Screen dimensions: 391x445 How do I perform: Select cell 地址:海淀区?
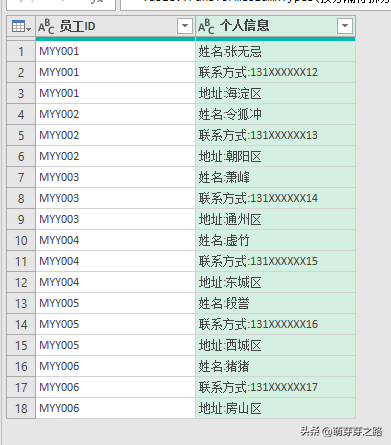pyautogui.click(x=275, y=93)
